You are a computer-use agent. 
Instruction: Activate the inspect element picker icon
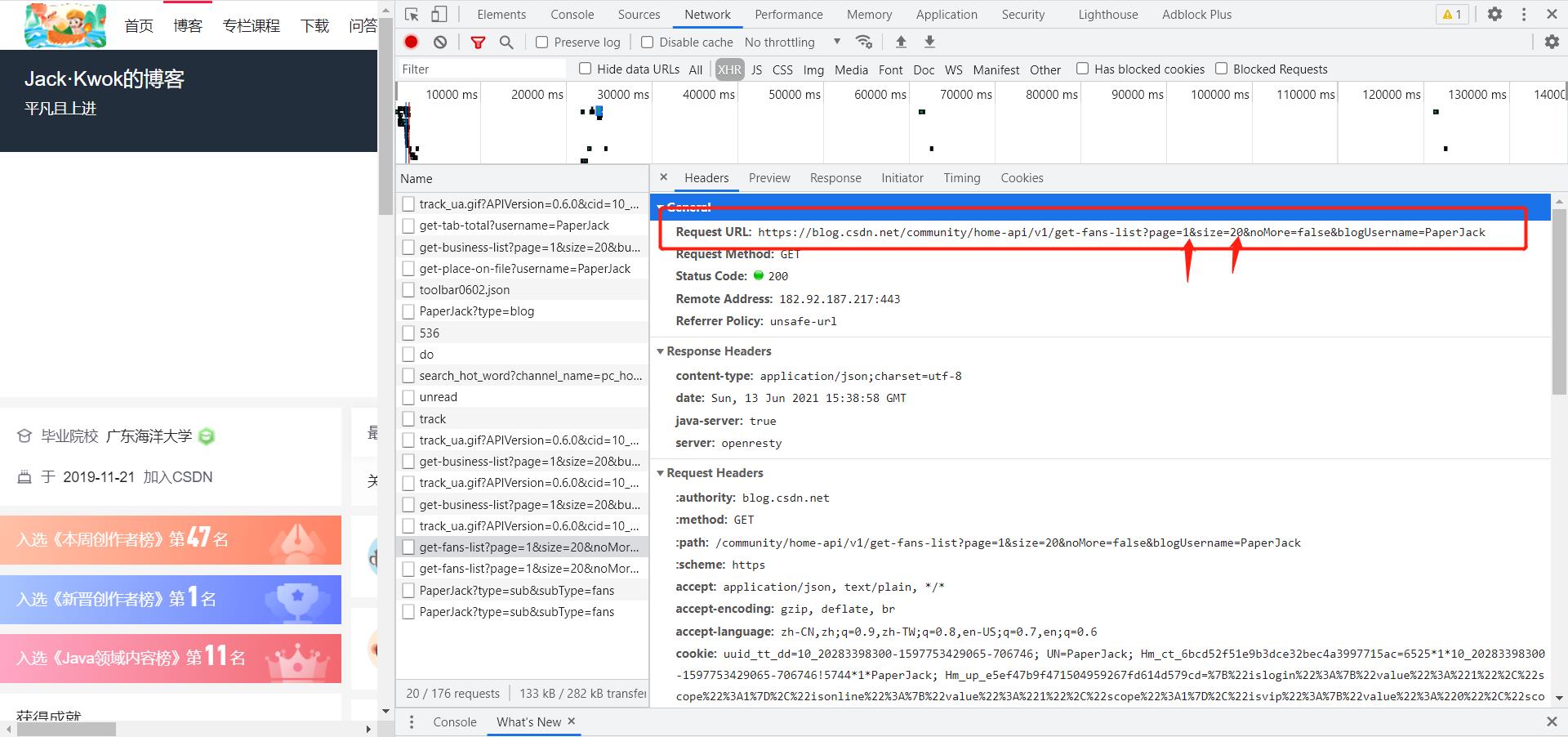(412, 14)
